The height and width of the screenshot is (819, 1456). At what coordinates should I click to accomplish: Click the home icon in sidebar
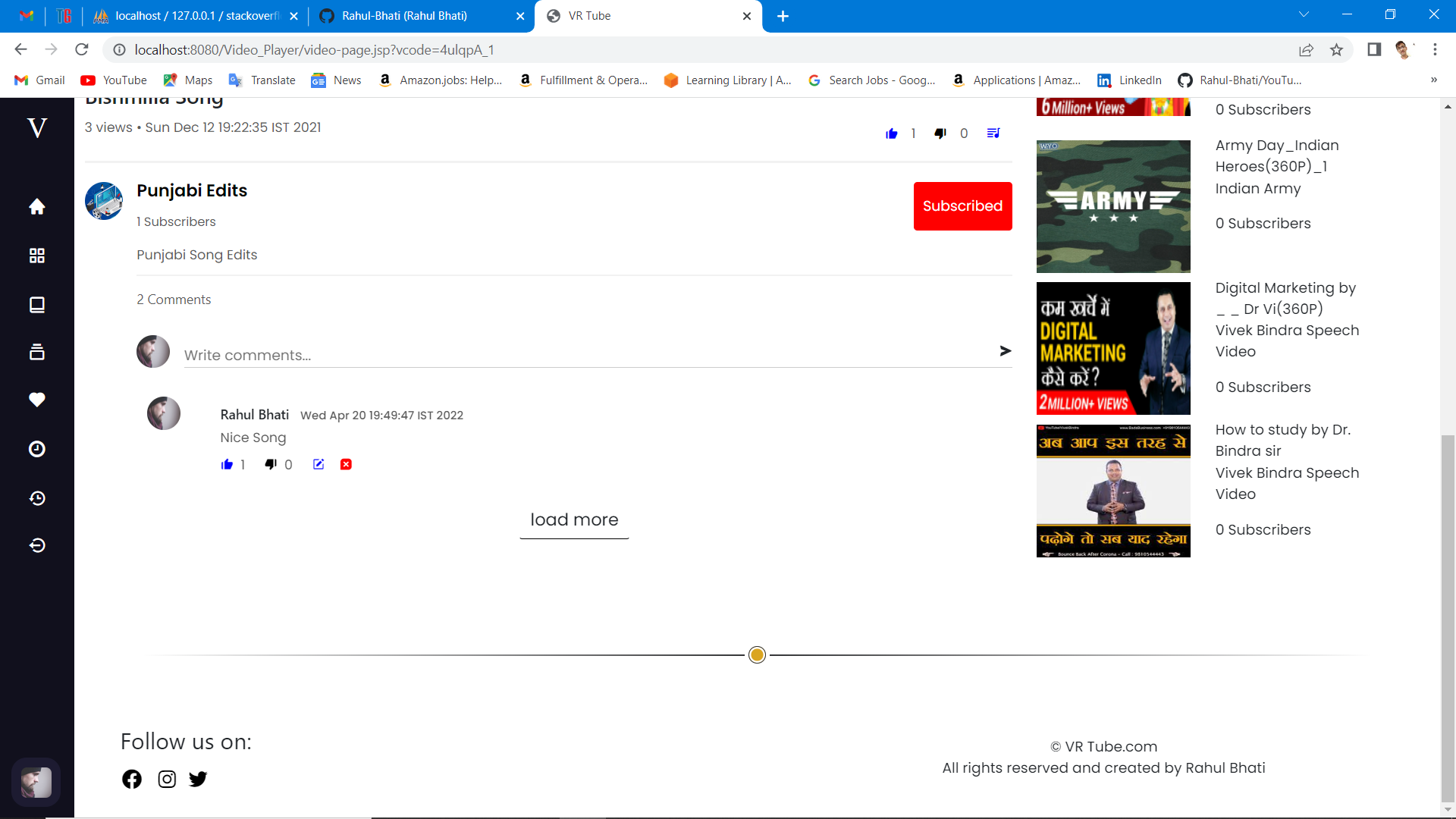pyautogui.click(x=36, y=206)
